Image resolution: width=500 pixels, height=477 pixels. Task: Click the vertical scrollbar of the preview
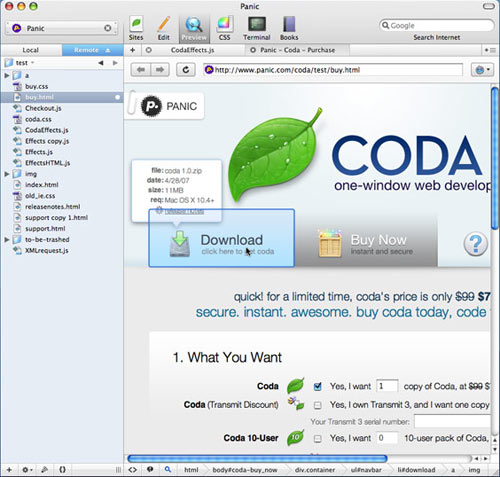click(495, 157)
